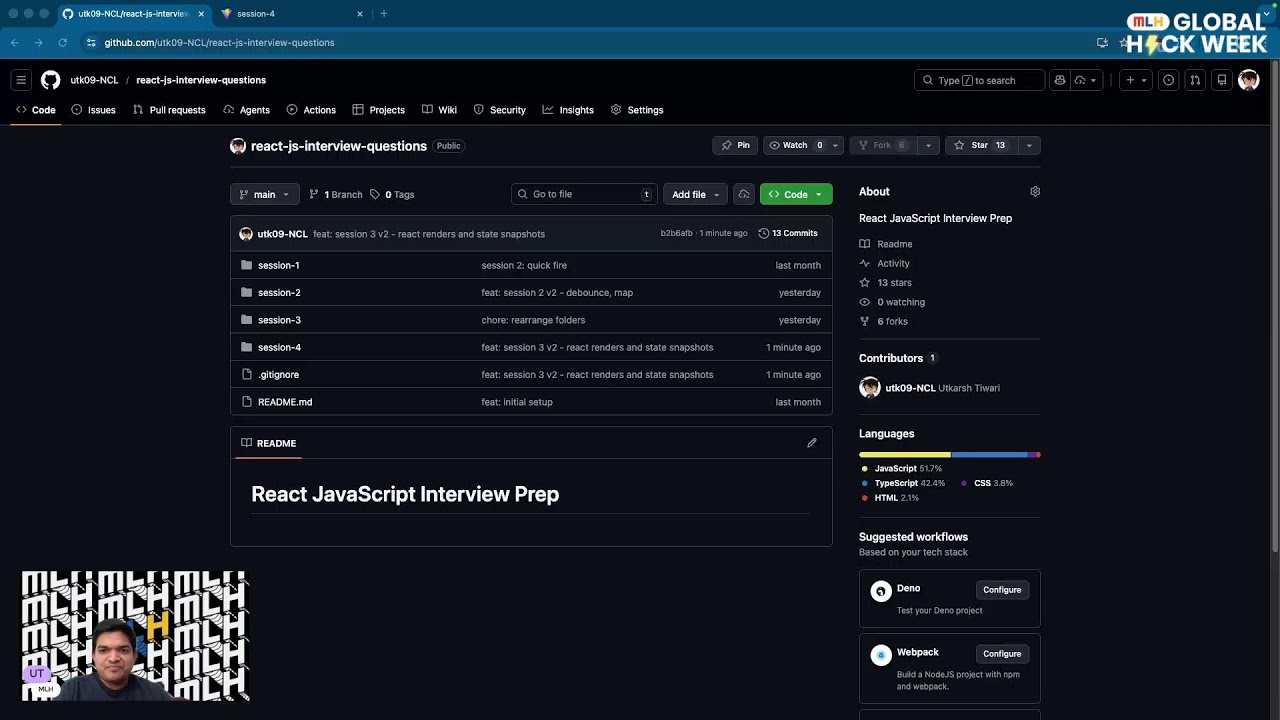Open the Security tab
Viewport: 1280px width, 720px height.
tap(499, 110)
